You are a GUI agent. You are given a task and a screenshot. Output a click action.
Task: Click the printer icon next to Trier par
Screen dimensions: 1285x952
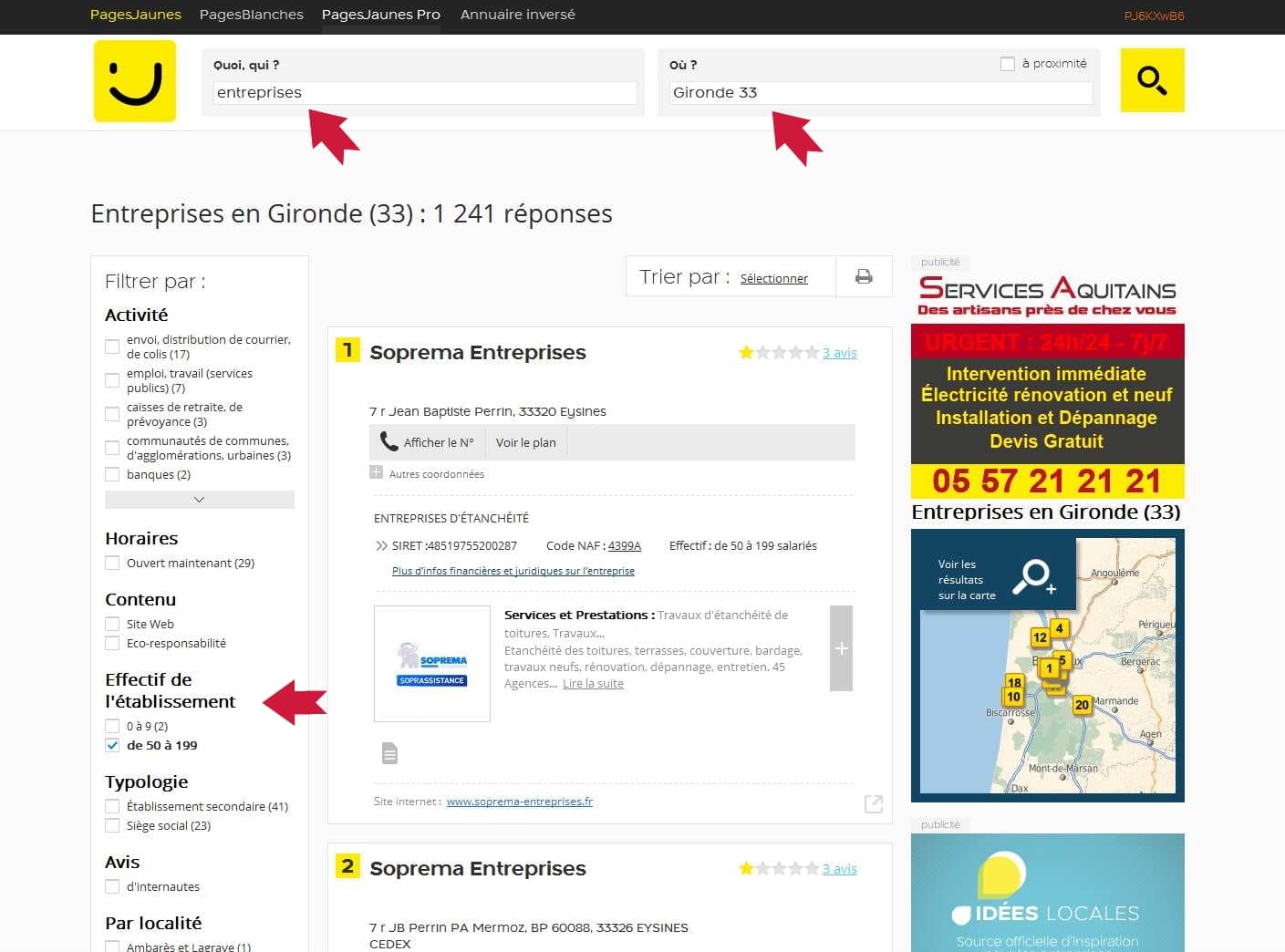[864, 276]
